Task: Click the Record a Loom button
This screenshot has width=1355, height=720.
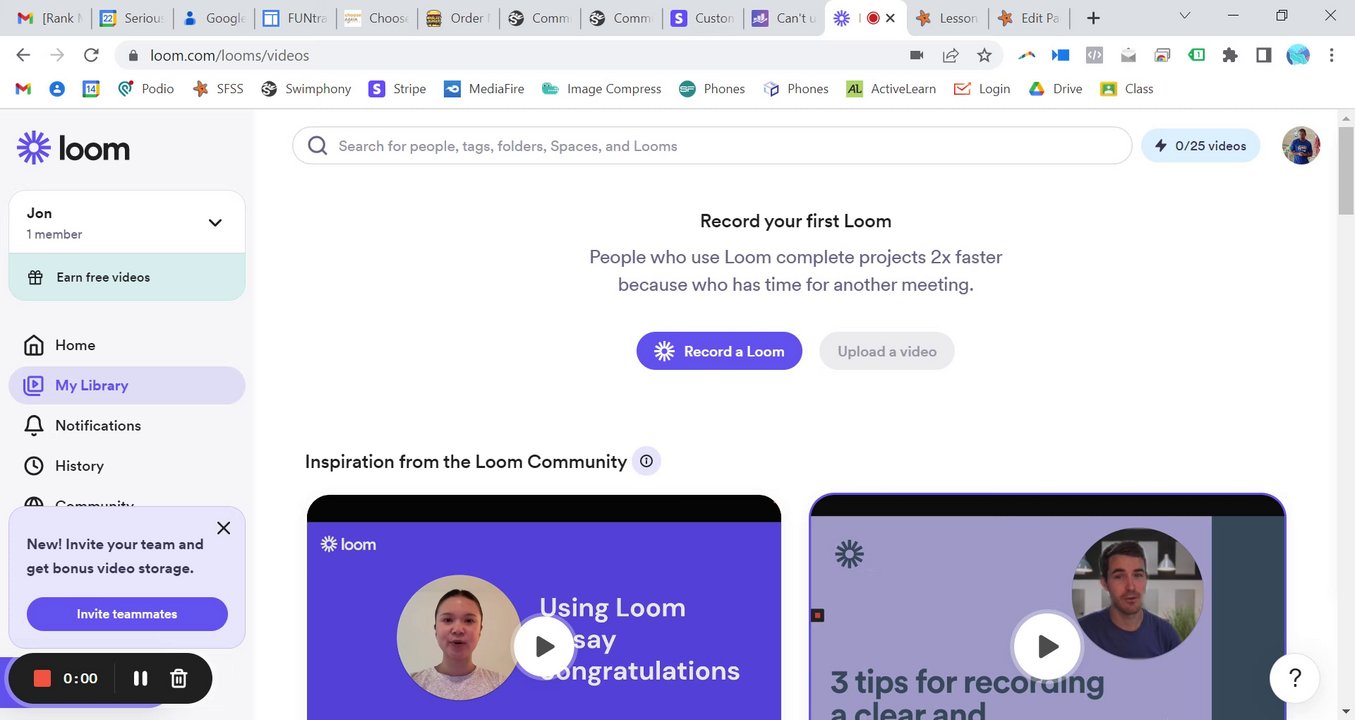Action: [719, 351]
